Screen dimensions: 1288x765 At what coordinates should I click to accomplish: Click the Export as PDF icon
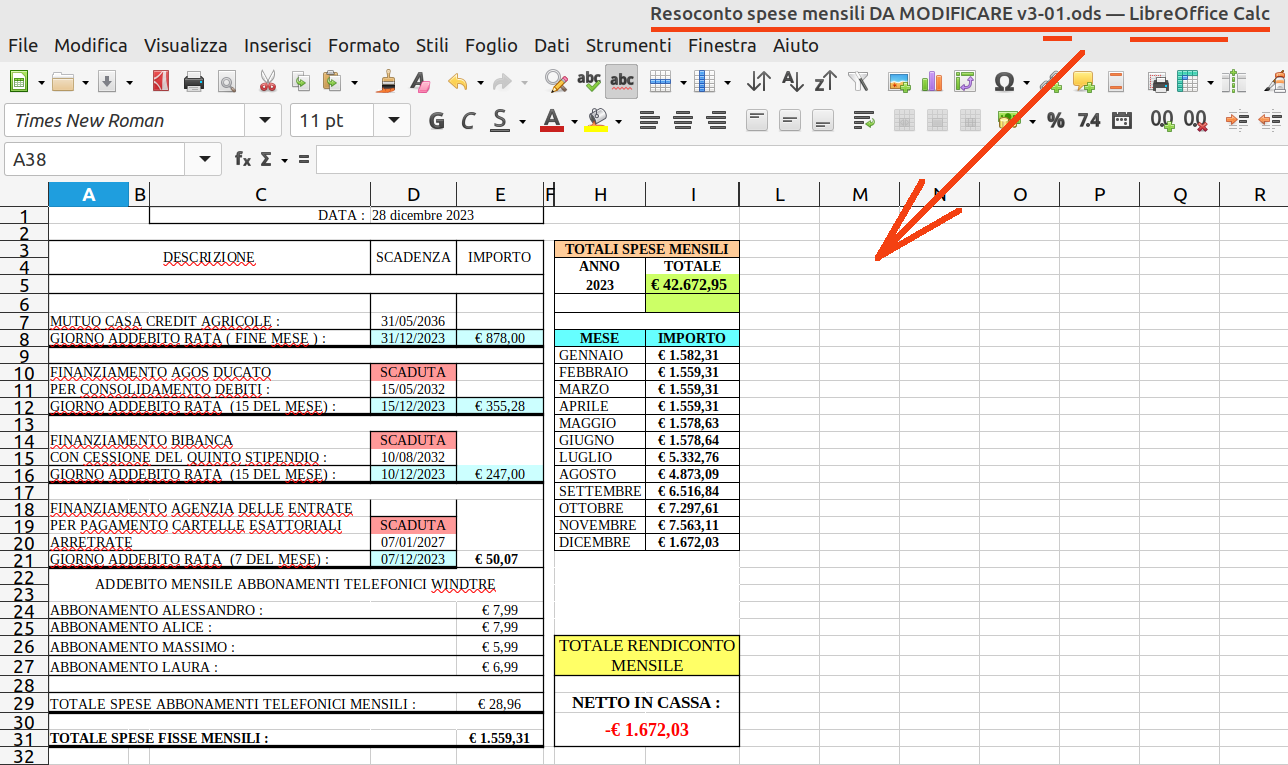[x=161, y=82]
